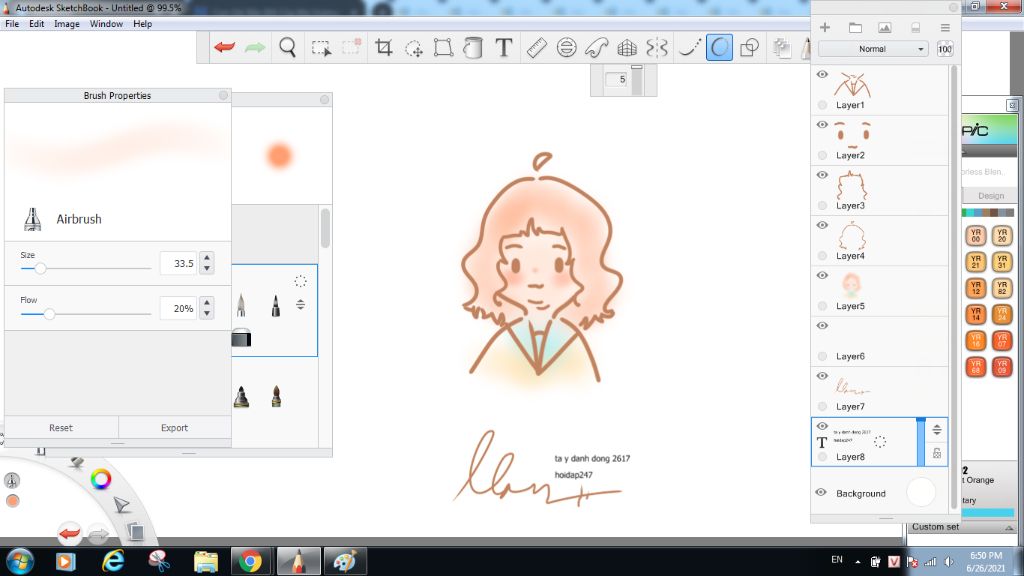Open Google Chrome from the taskbar
The width and height of the screenshot is (1024, 576).
tap(249, 561)
